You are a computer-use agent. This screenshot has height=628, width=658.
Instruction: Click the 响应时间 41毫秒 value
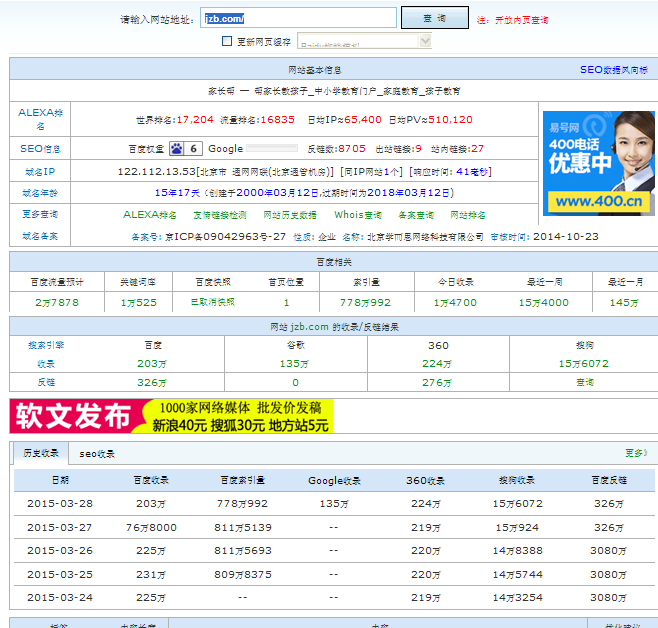[x=472, y=172]
